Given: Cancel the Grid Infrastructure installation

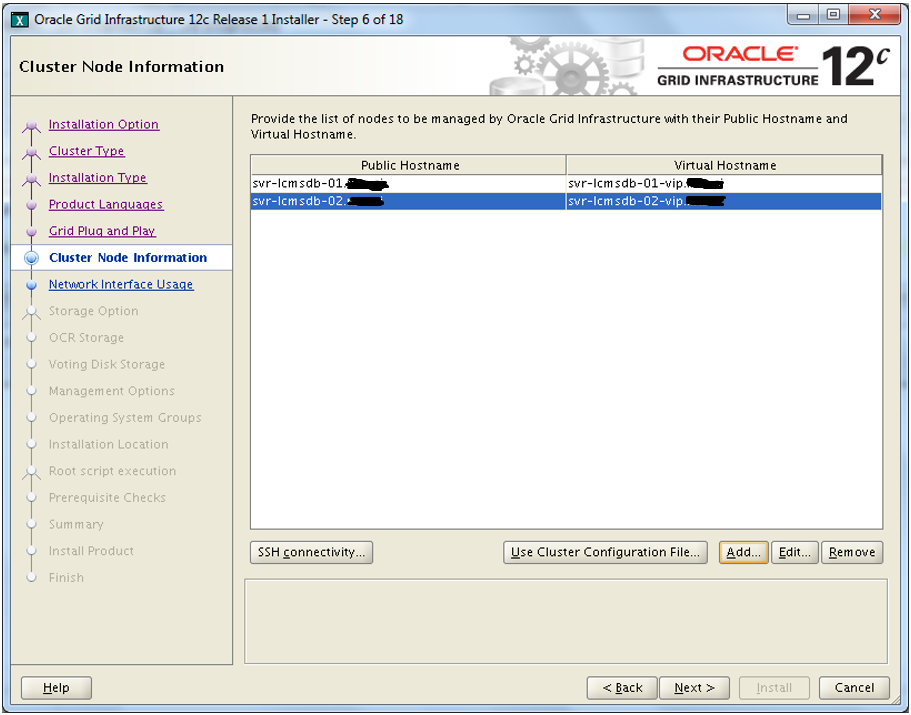Looking at the screenshot, I should point(854,688).
